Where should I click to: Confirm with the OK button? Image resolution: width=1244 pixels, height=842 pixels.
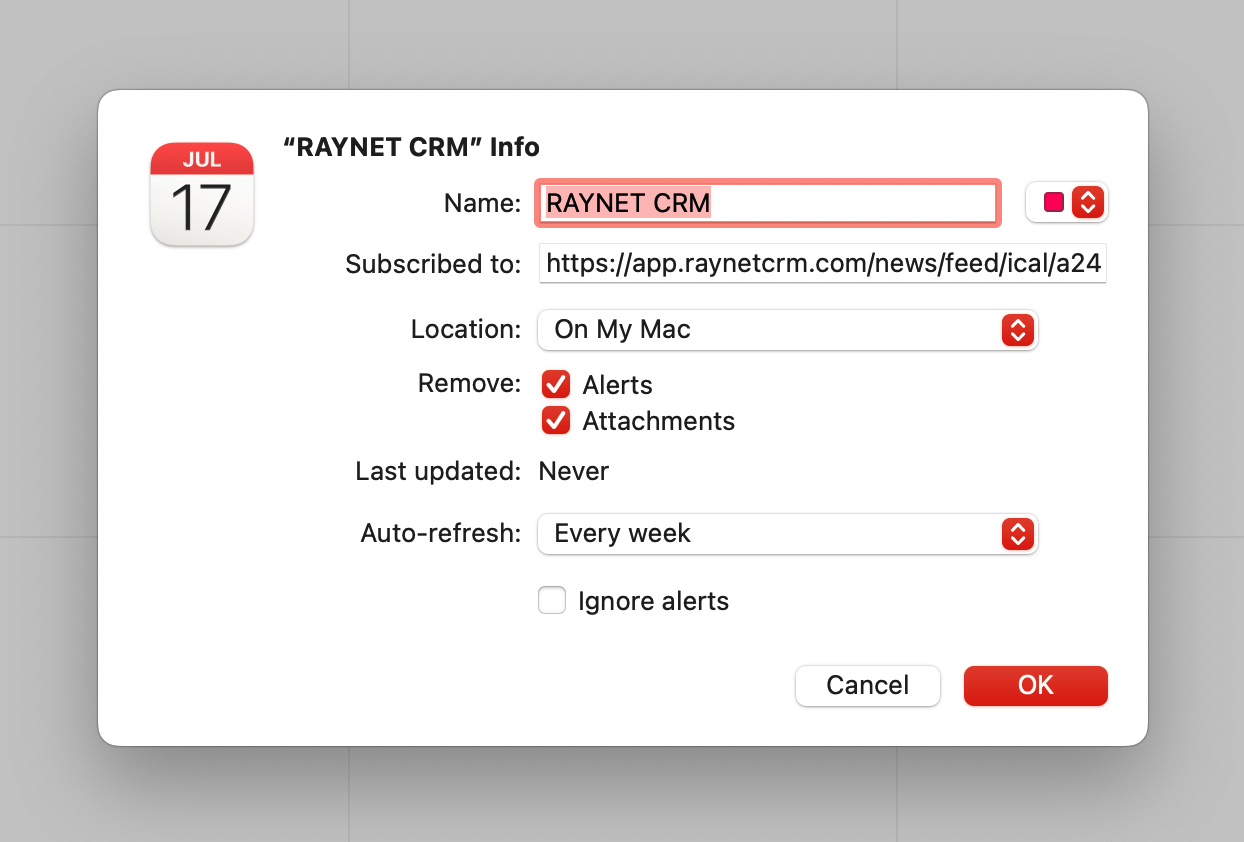point(1036,686)
